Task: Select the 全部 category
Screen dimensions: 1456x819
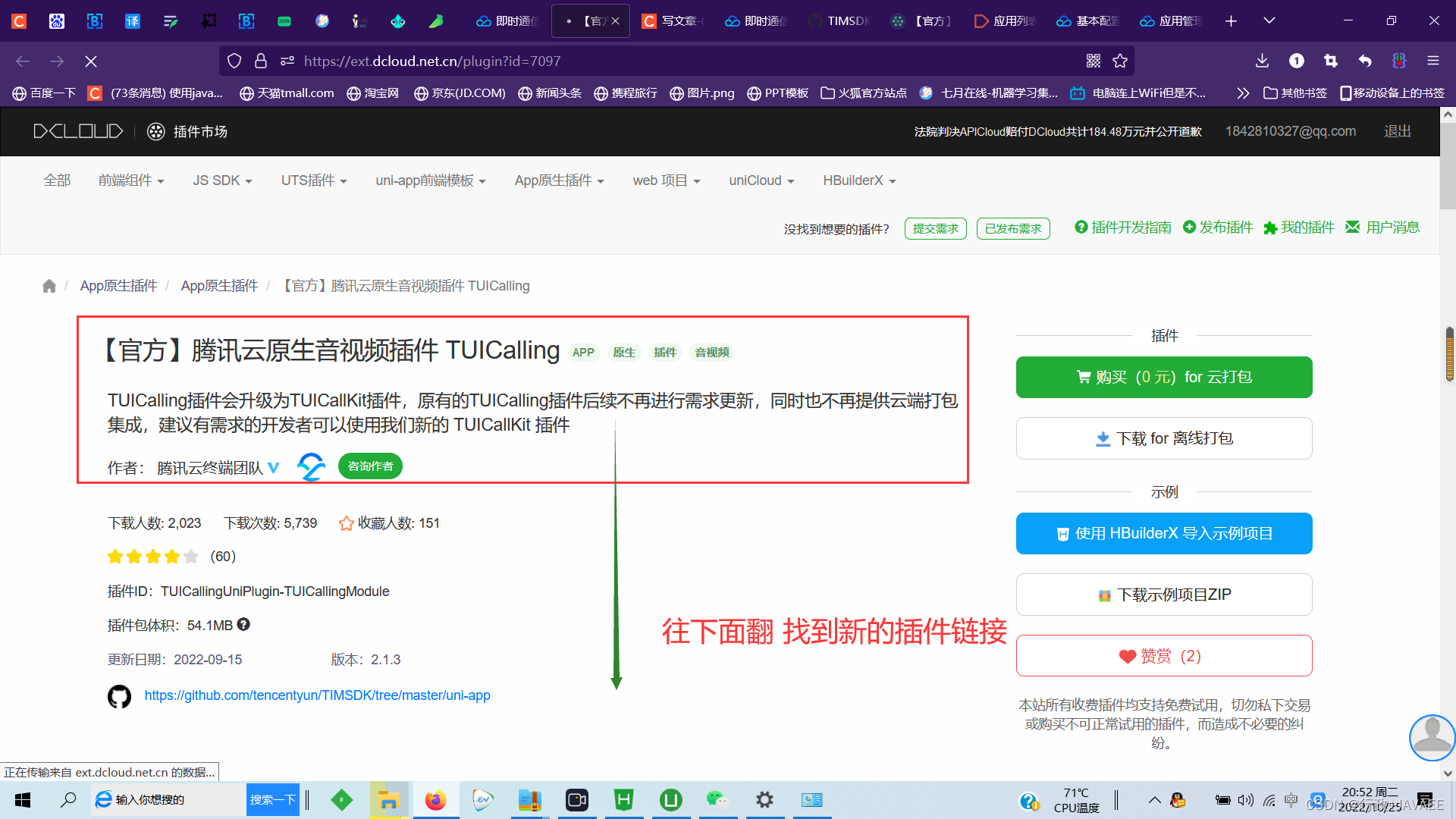Action: [57, 180]
